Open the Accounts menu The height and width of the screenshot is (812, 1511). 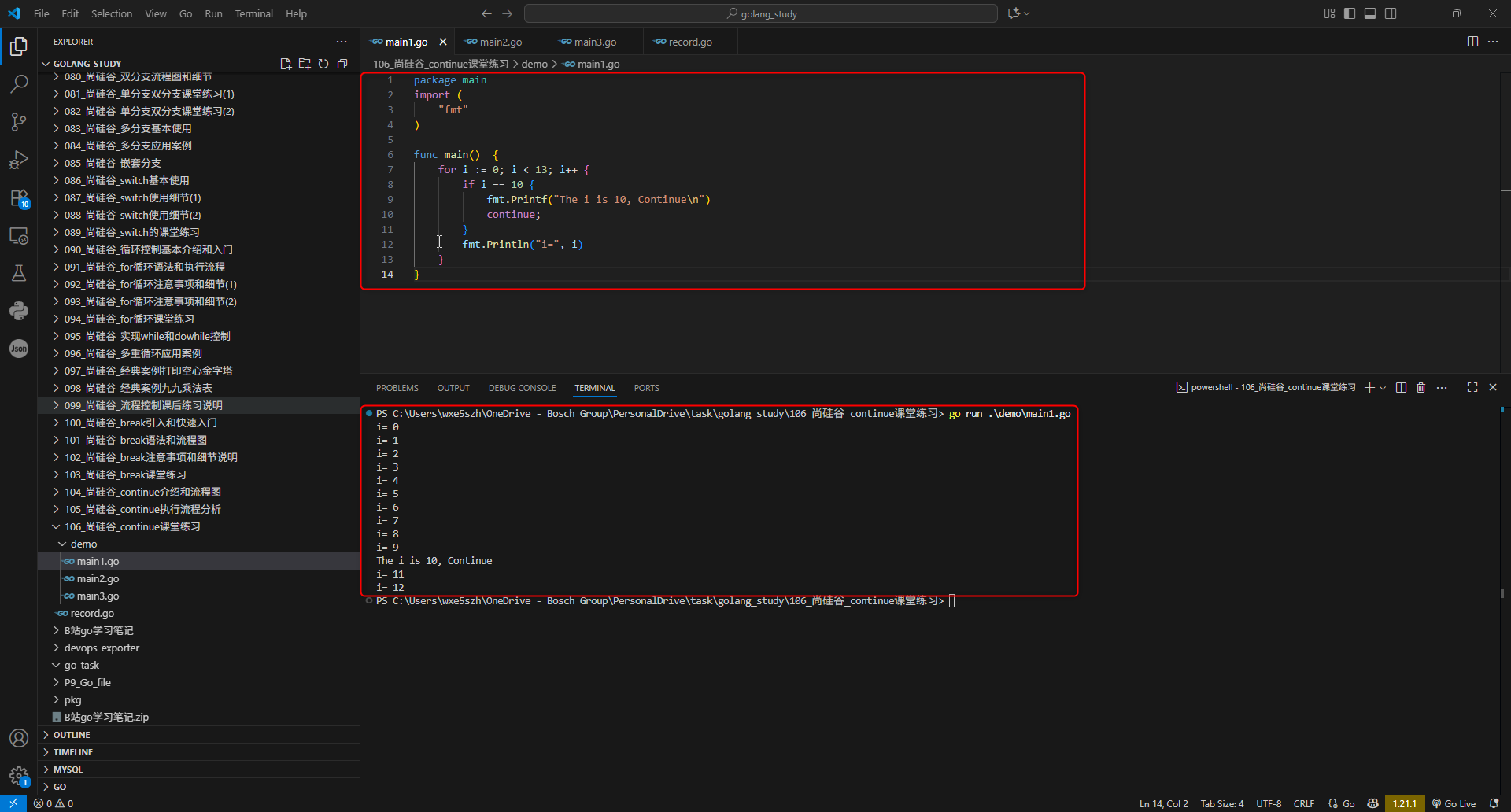(x=19, y=738)
